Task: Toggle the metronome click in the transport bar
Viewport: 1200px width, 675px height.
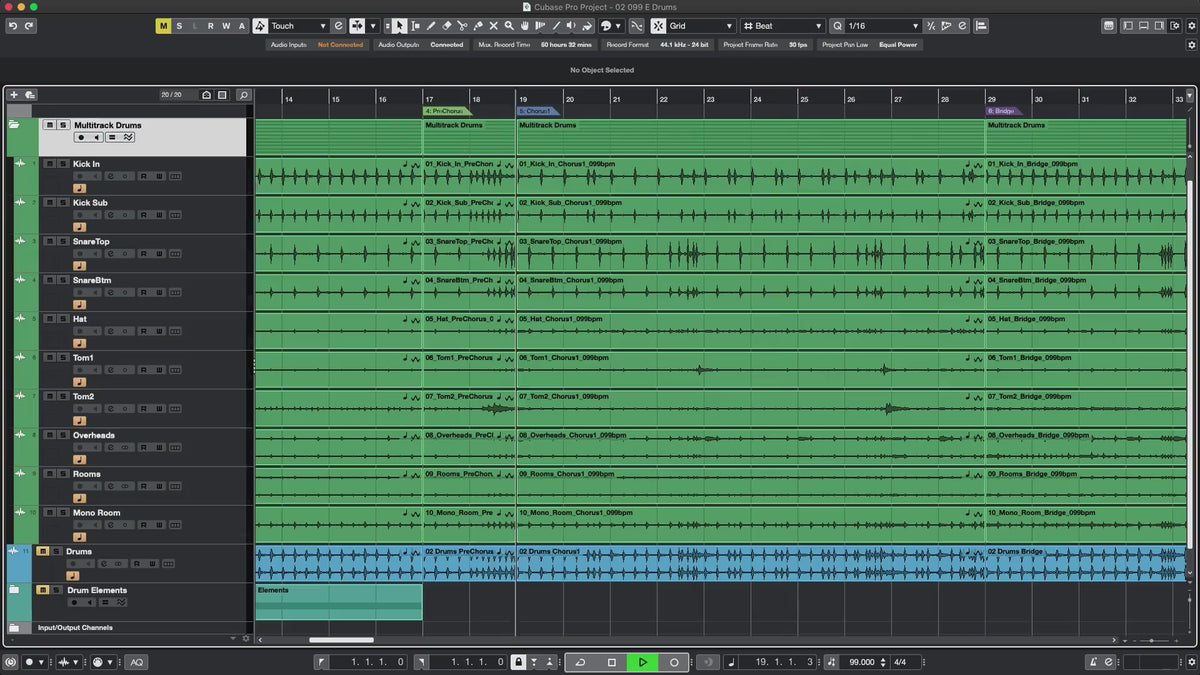Action: pyautogui.click(x=1093, y=662)
